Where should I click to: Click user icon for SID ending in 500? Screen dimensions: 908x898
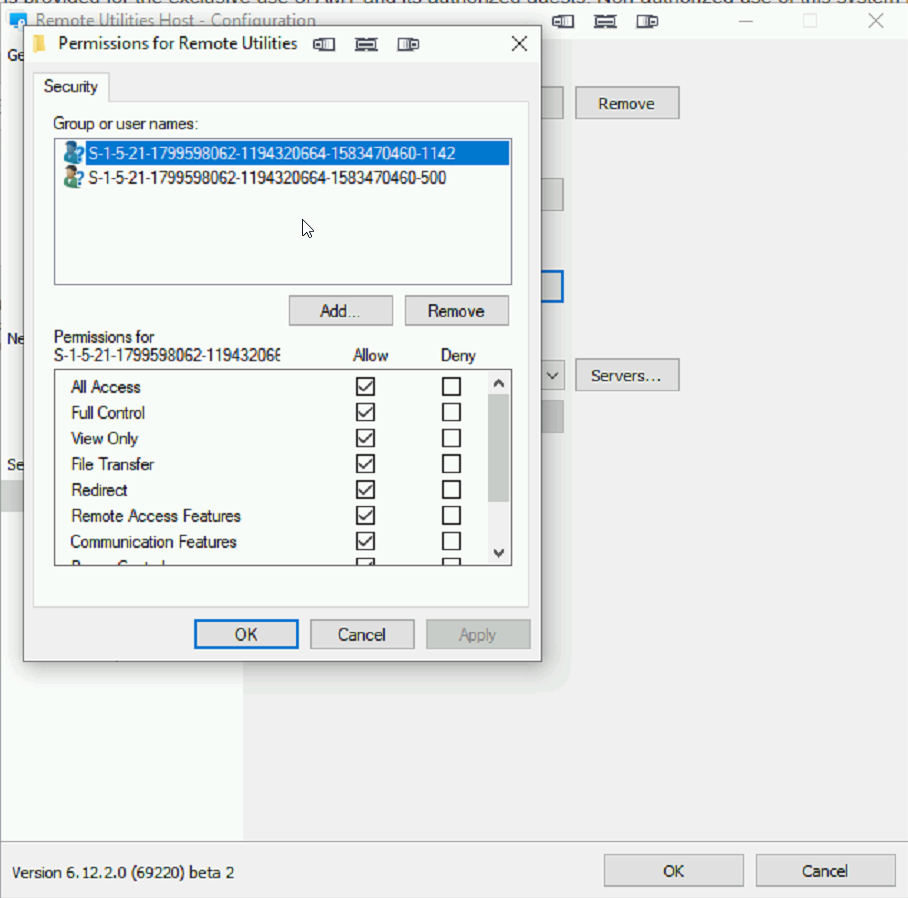point(73,178)
